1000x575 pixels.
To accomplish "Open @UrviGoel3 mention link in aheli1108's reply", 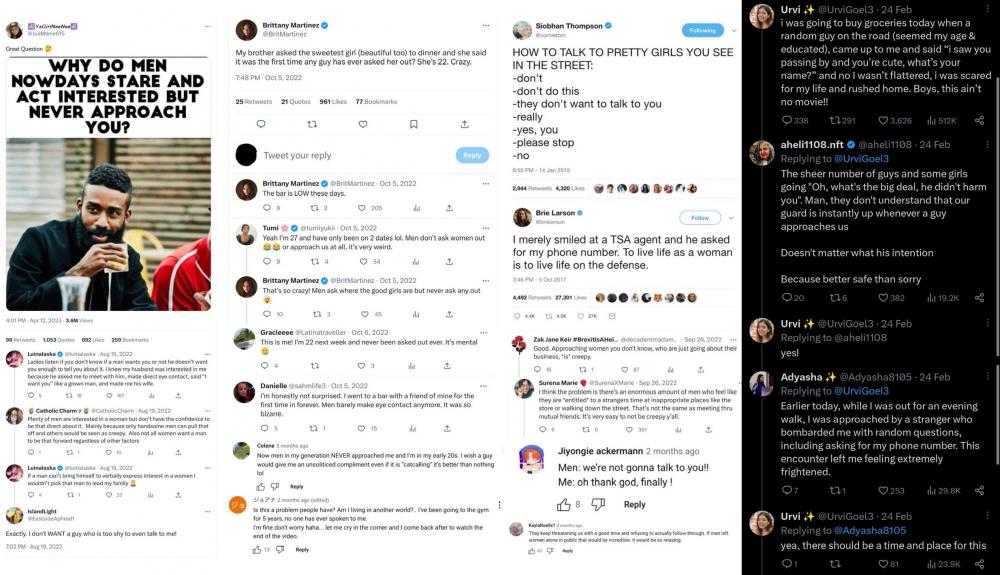I will coord(861,159).
